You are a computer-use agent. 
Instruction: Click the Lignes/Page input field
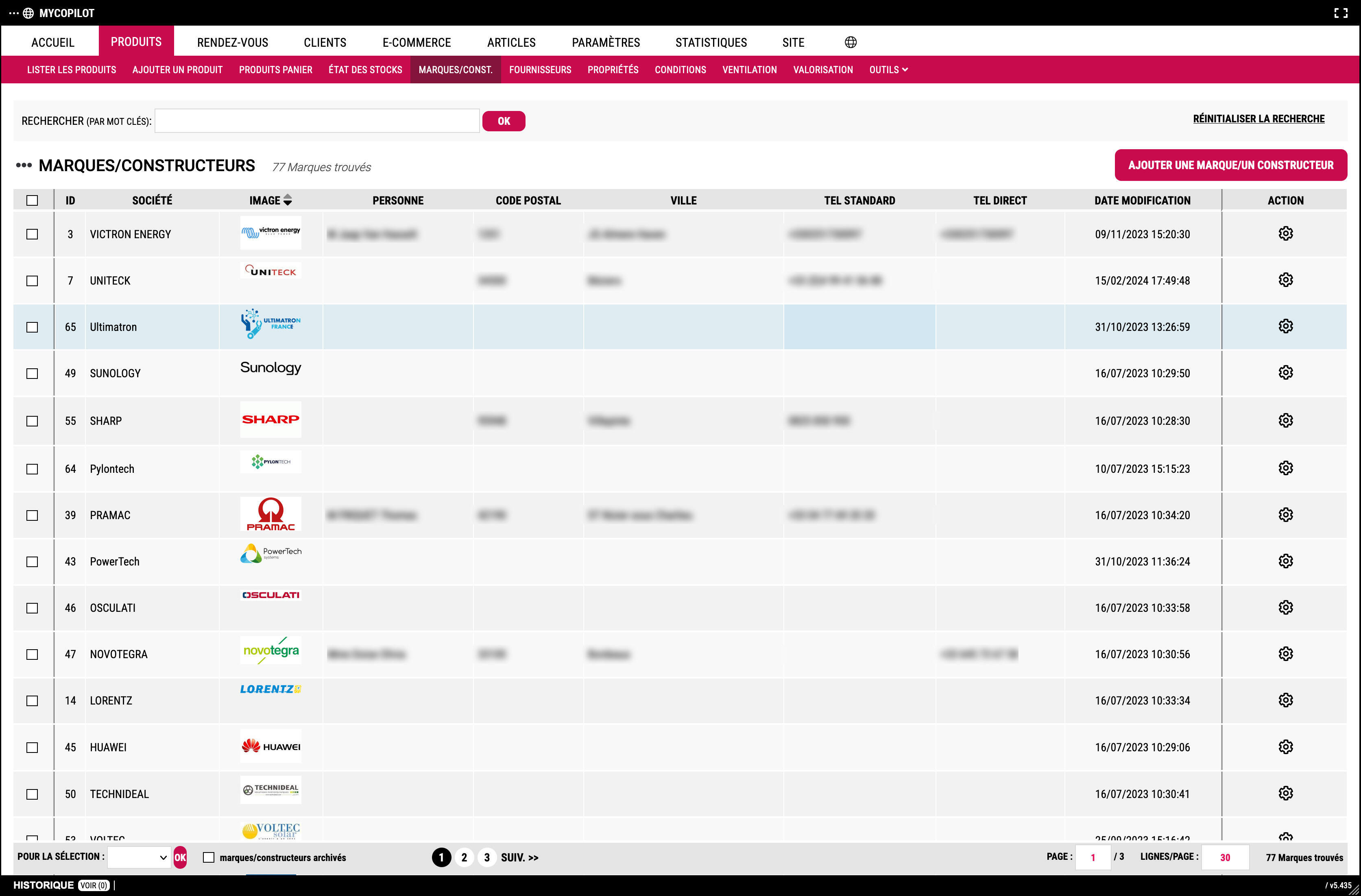click(x=1225, y=857)
